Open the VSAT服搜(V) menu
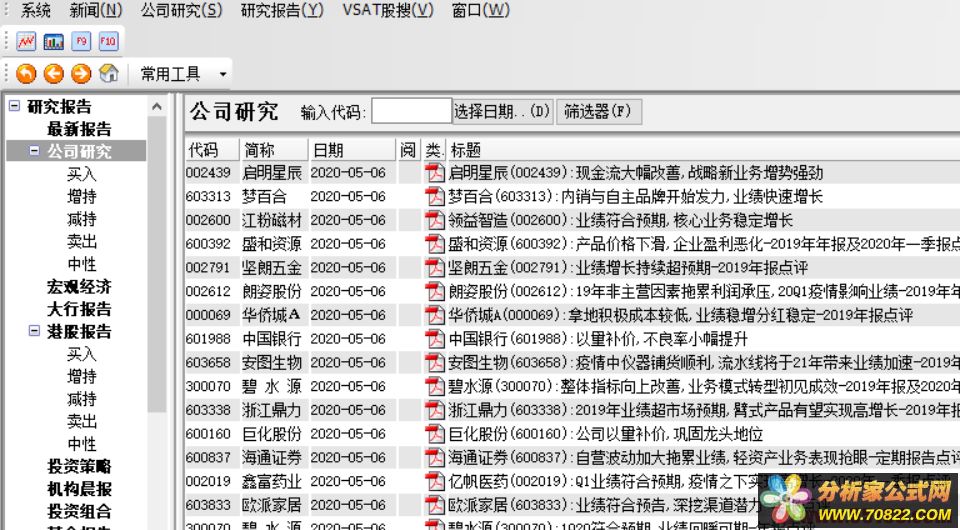This screenshot has width=960, height=530. 388,10
